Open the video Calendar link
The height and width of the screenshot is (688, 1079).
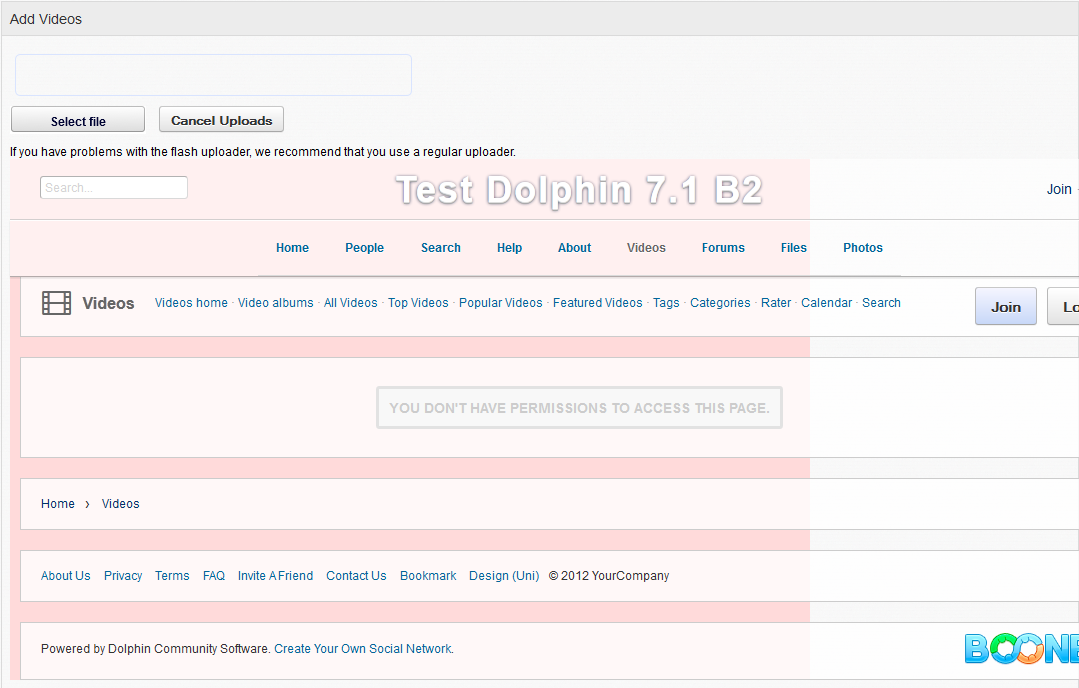826,303
